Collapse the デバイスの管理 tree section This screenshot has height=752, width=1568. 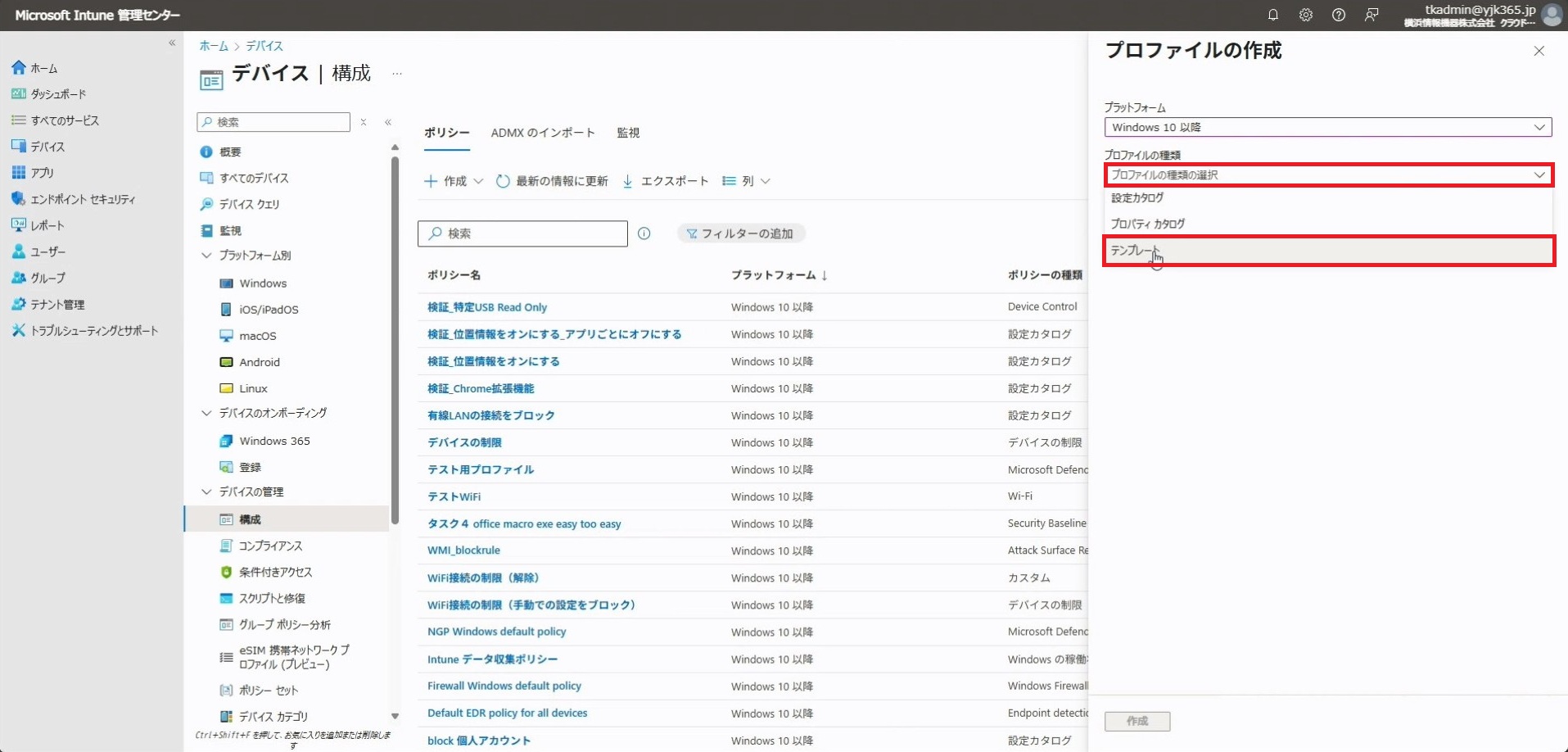click(x=206, y=492)
